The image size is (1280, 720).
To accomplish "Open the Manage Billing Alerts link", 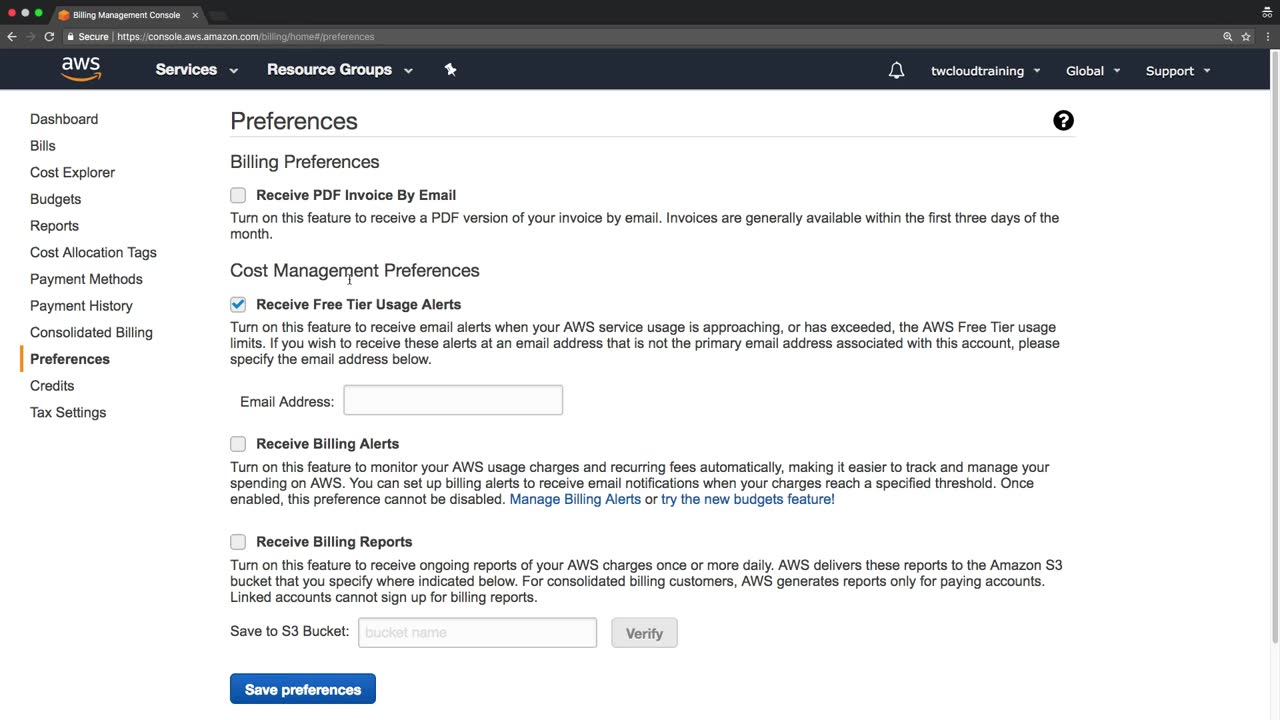I will [575, 499].
